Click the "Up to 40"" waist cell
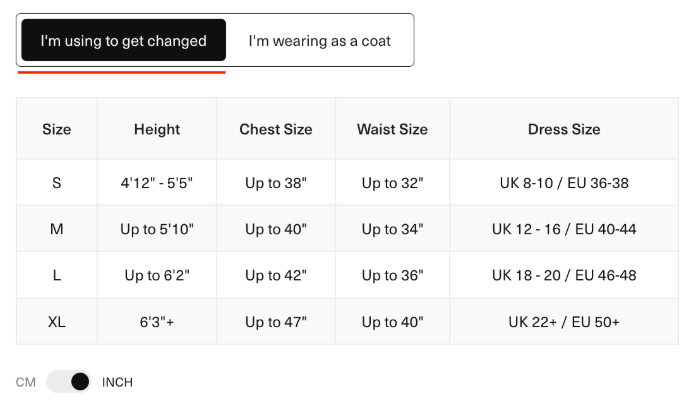 (392, 322)
